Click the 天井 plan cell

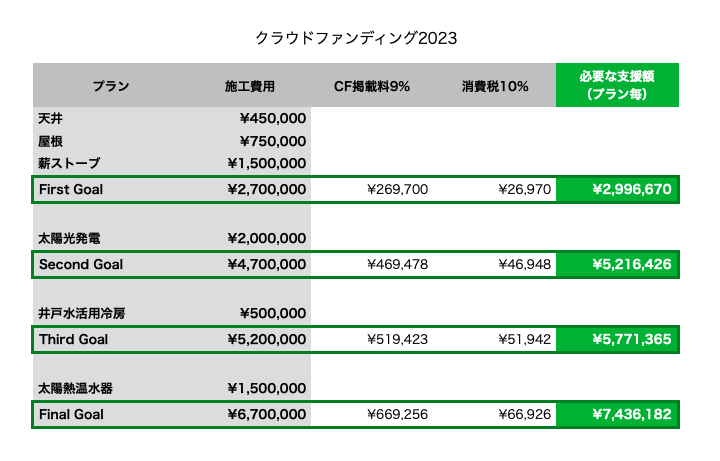(x=51, y=118)
